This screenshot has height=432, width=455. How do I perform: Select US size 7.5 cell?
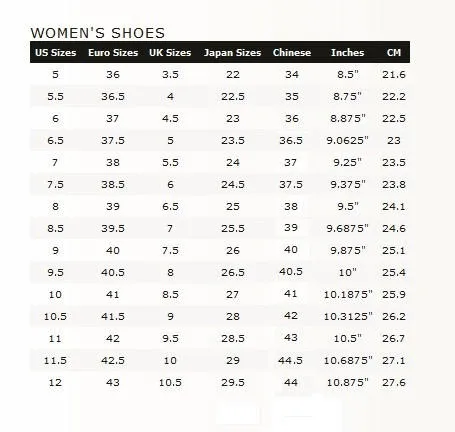55,185
